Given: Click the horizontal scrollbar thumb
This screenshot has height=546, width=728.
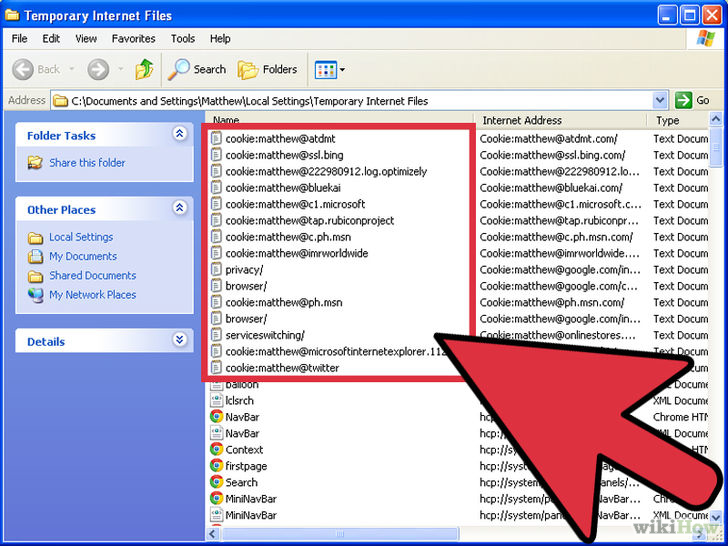Looking at the screenshot, I should coord(339,534).
